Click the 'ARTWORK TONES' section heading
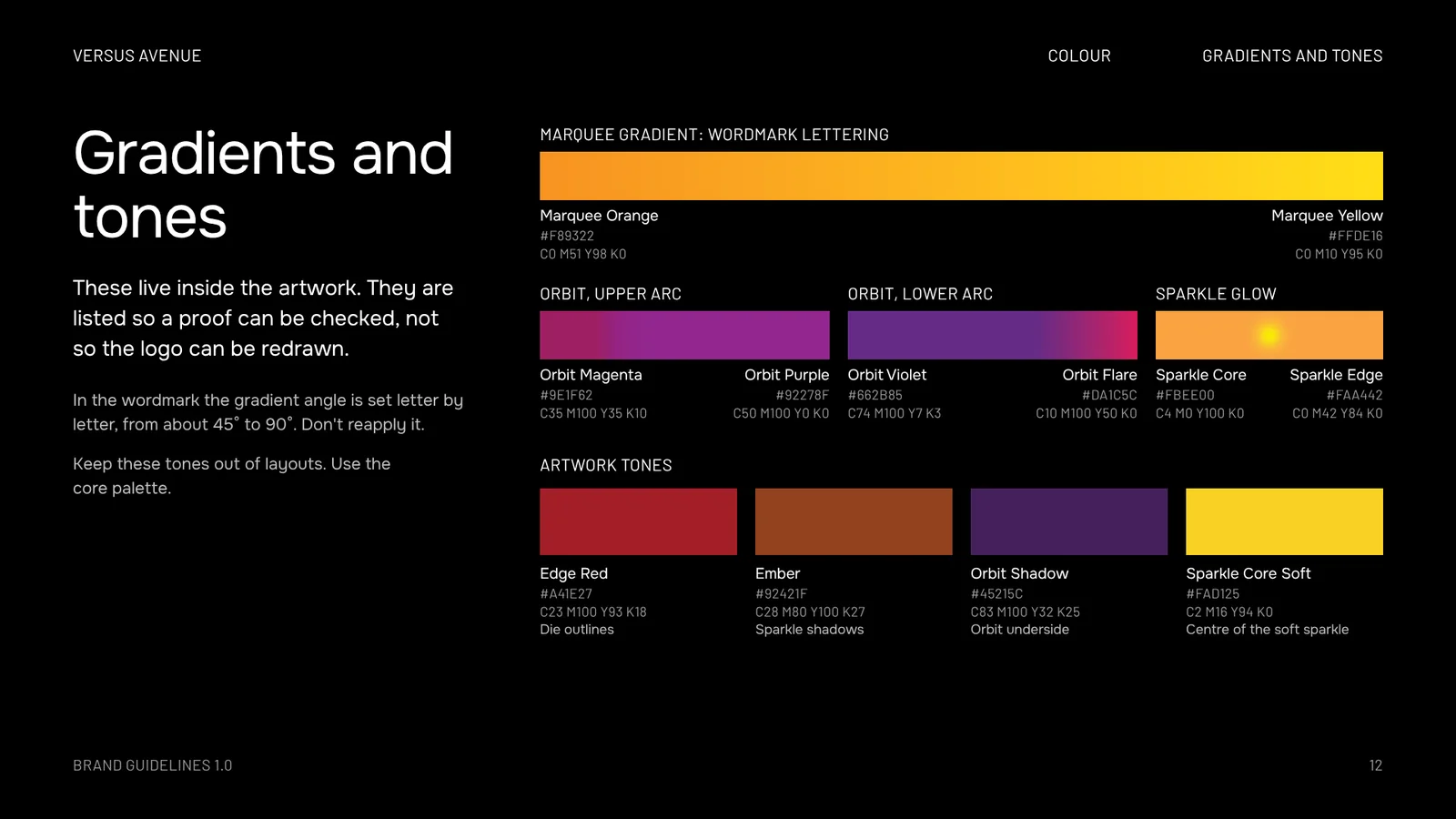The width and height of the screenshot is (1456, 819). (606, 465)
